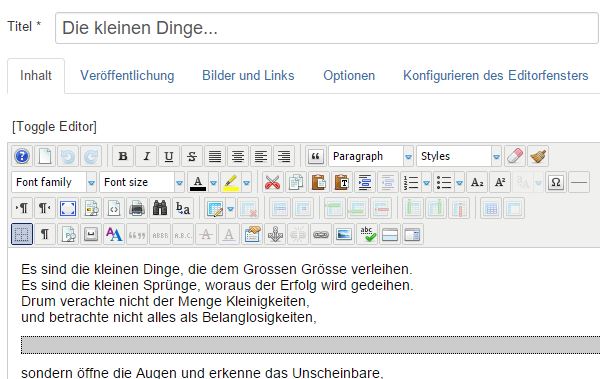This screenshot has width=600, height=379.
Task: Insert or edit a table
Action: pos(215,208)
